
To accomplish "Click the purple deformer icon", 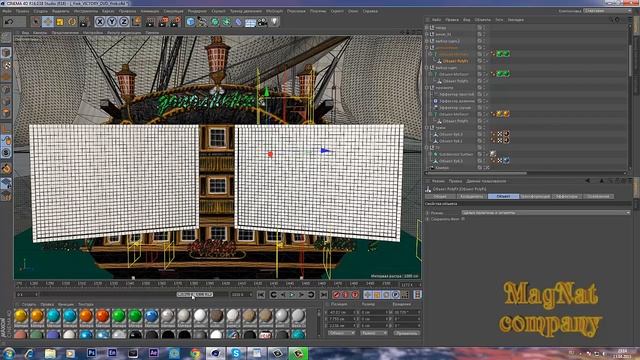I will (238, 22).
